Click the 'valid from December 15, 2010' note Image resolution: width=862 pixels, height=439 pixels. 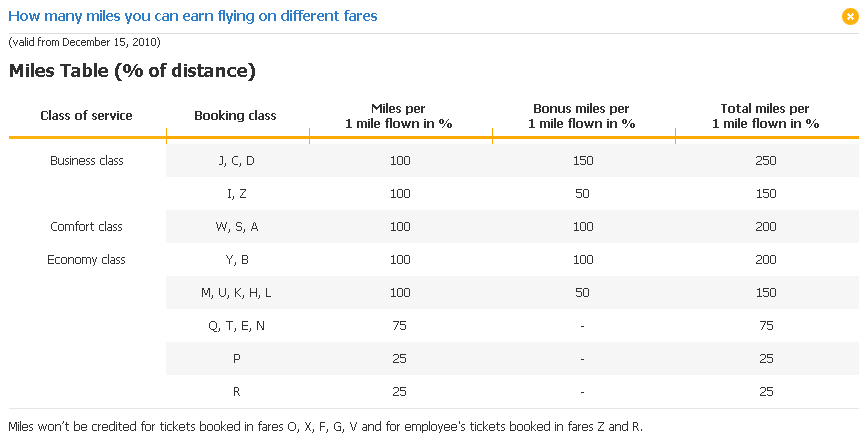pyautogui.click(x=84, y=42)
